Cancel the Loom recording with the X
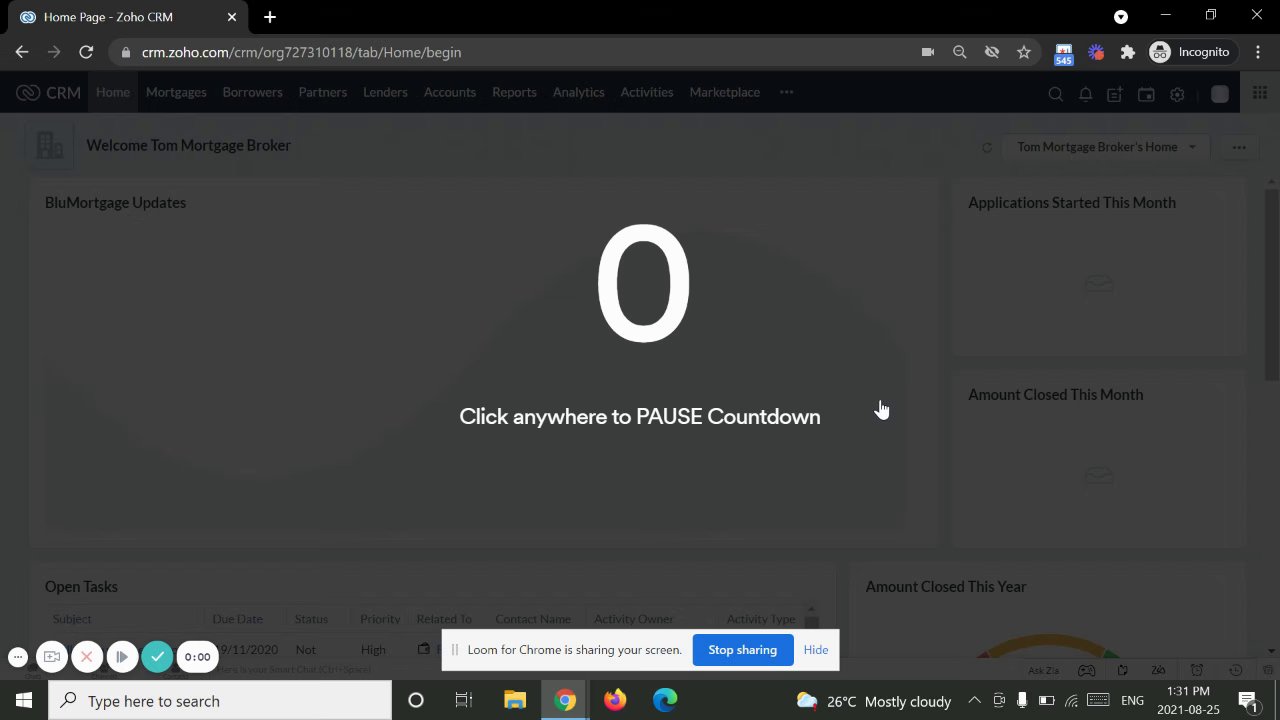 [87, 657]
